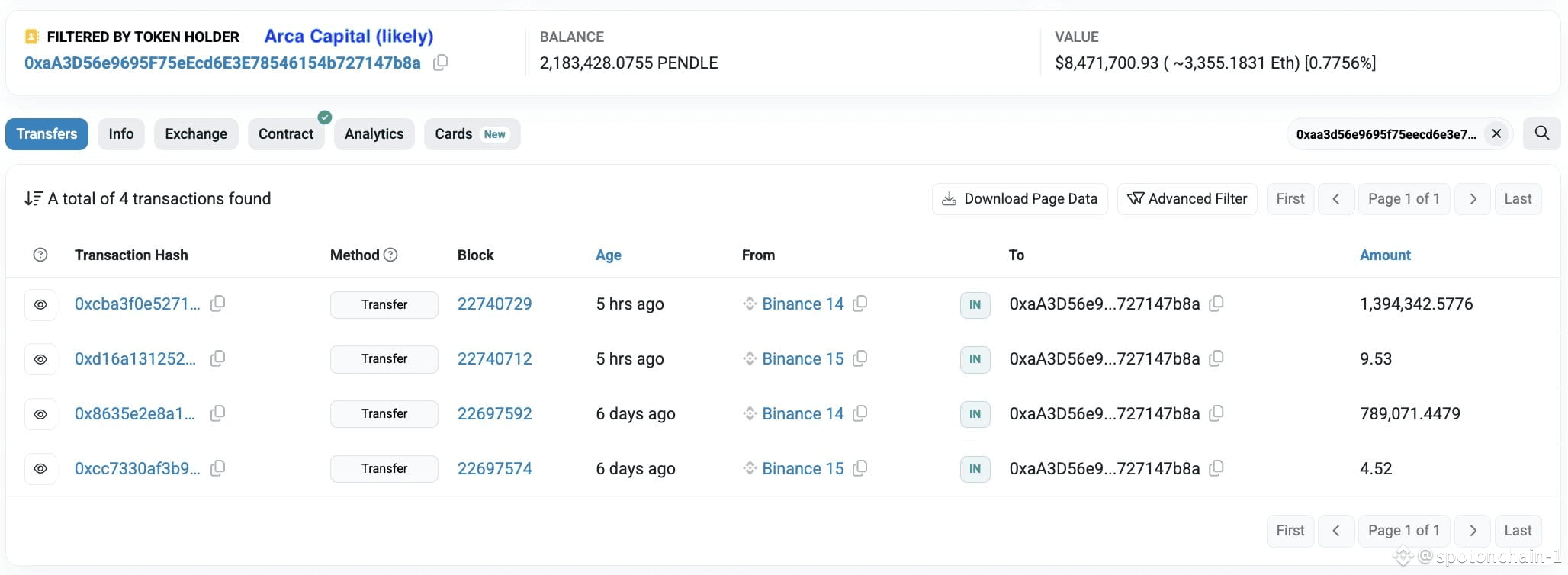This screenshot has height=575, width=1568.
Task: Open the Advanced Filter options
Action: [x=1187, y=199]
